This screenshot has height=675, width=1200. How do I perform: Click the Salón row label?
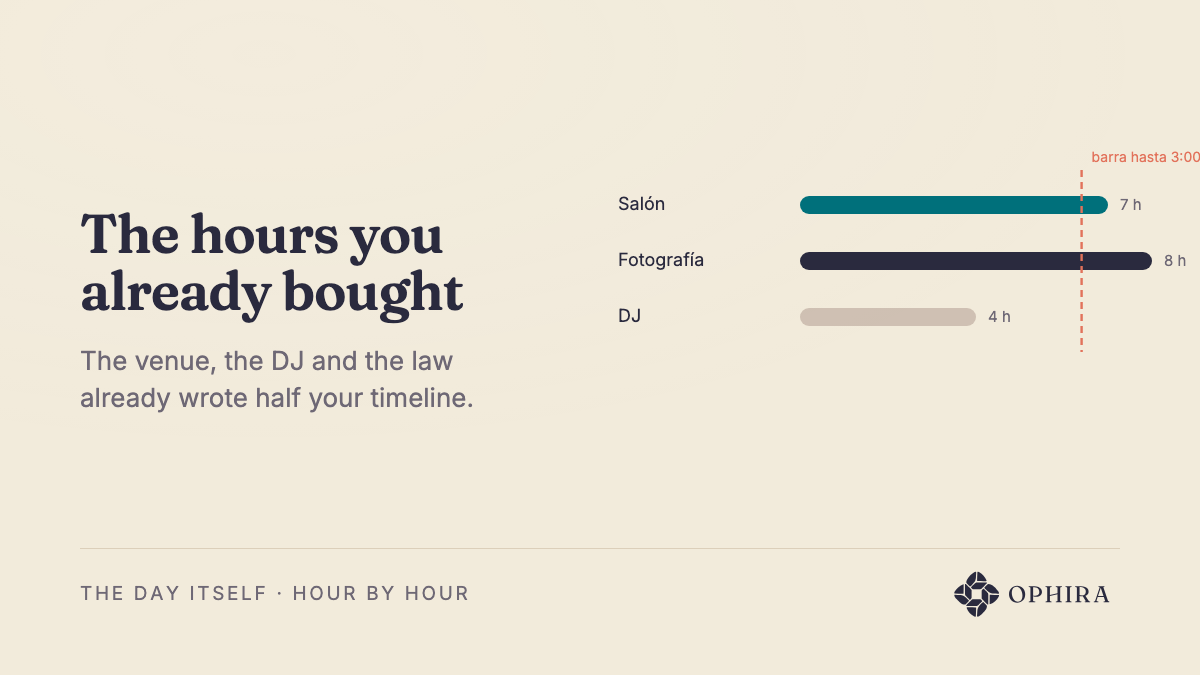pos(641,204)
